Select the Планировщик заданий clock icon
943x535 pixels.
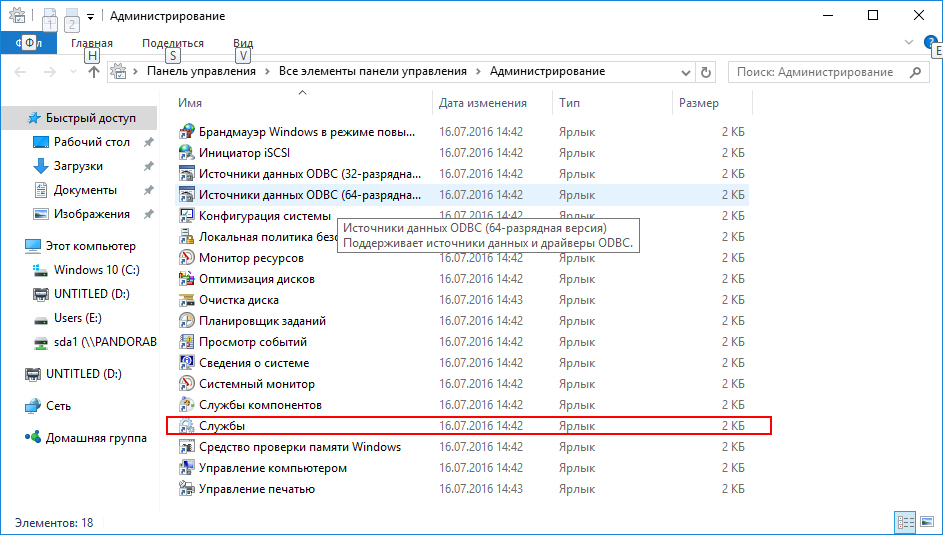click(186, 321)
